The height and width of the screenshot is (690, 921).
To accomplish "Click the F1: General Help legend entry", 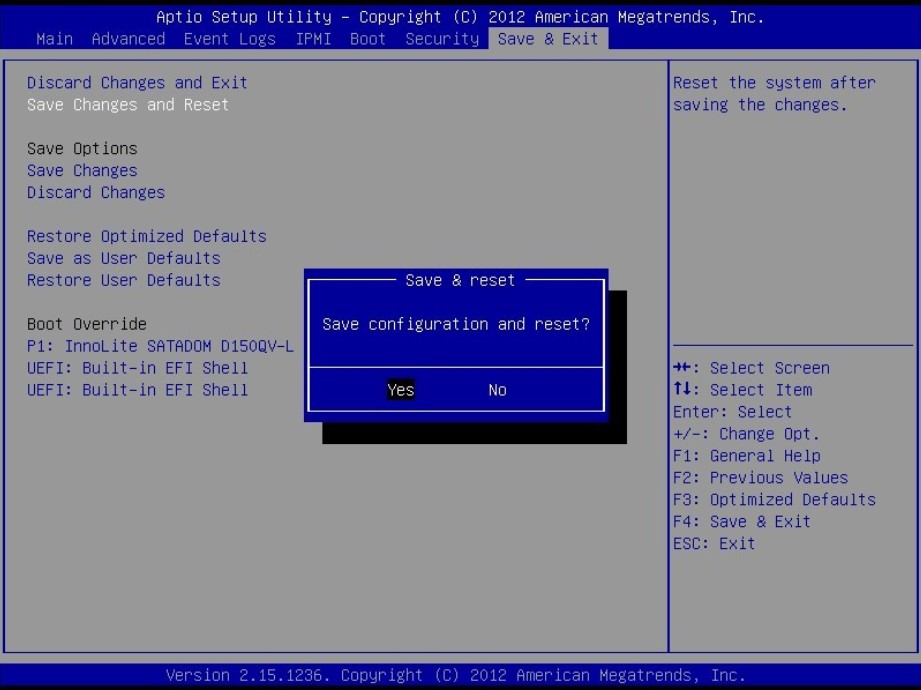I will pos(746,456).
